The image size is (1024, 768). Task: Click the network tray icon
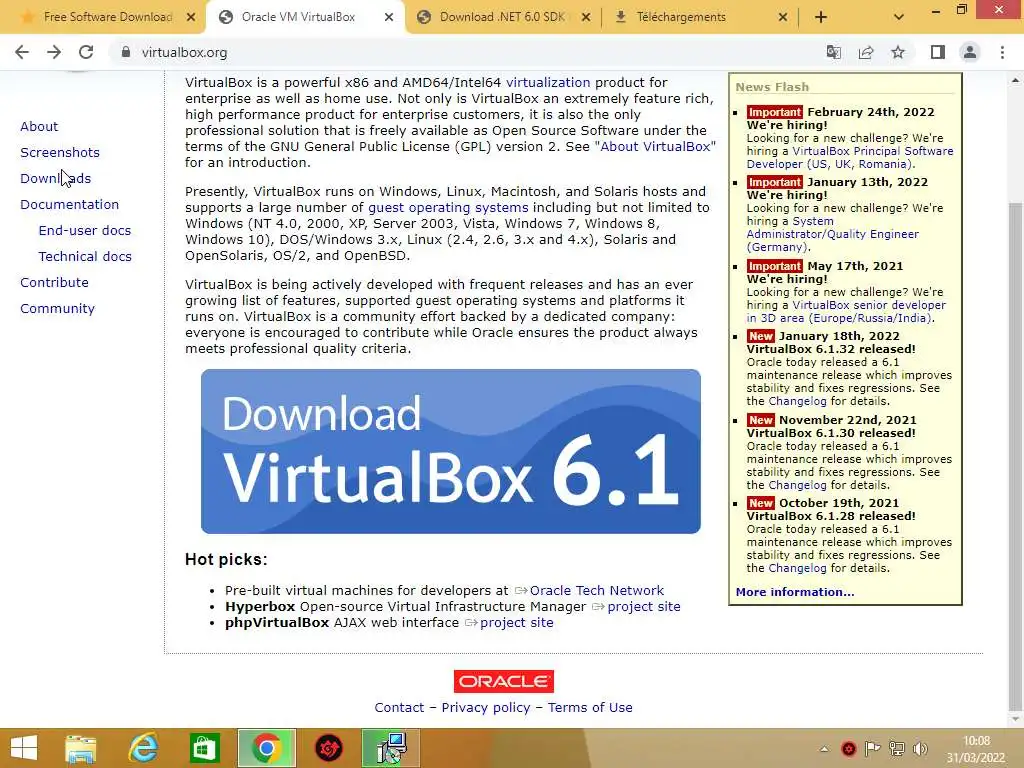click(x=897, y=748)
